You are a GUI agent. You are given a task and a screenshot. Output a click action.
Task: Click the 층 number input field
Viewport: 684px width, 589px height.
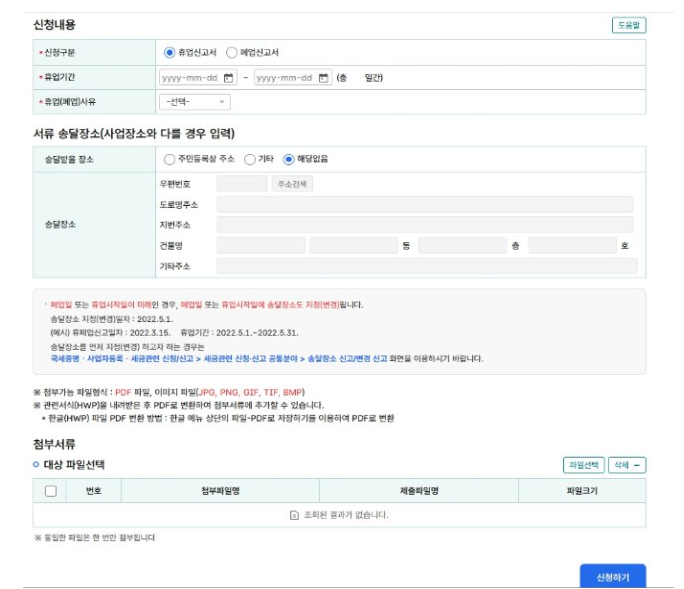(x=463, y=246)
